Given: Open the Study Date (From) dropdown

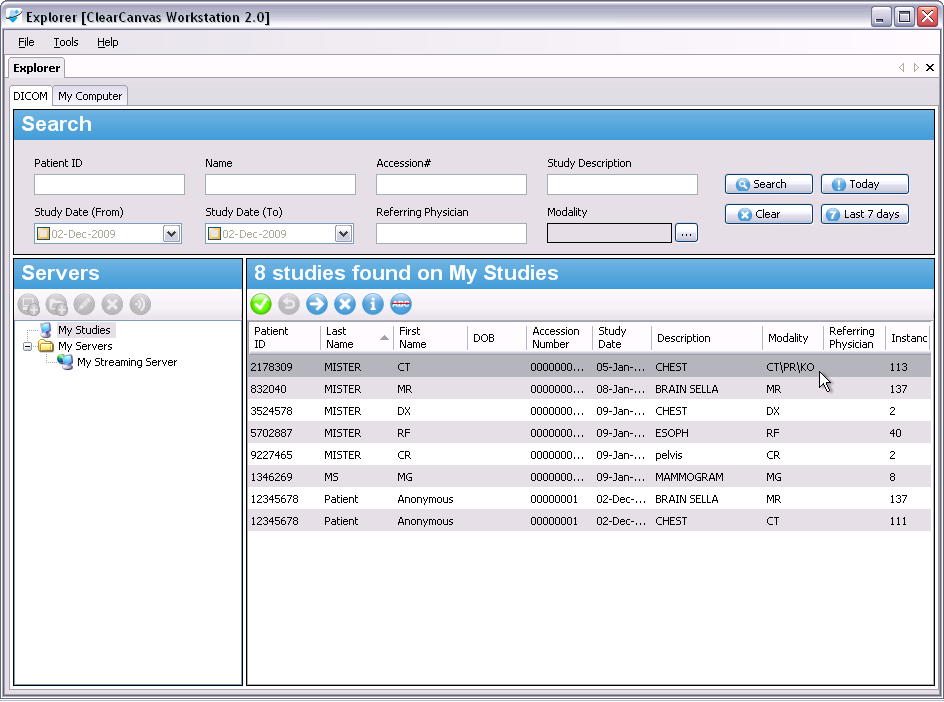Looking at the screenshot, I should pyautogui.click(x=171, y=234).
